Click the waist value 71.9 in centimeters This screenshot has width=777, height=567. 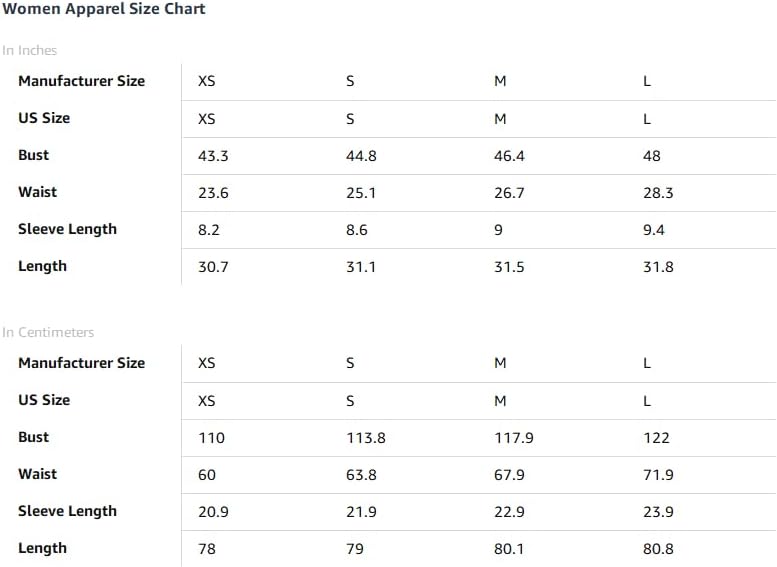pyautogui.click(x=658, y=475)
